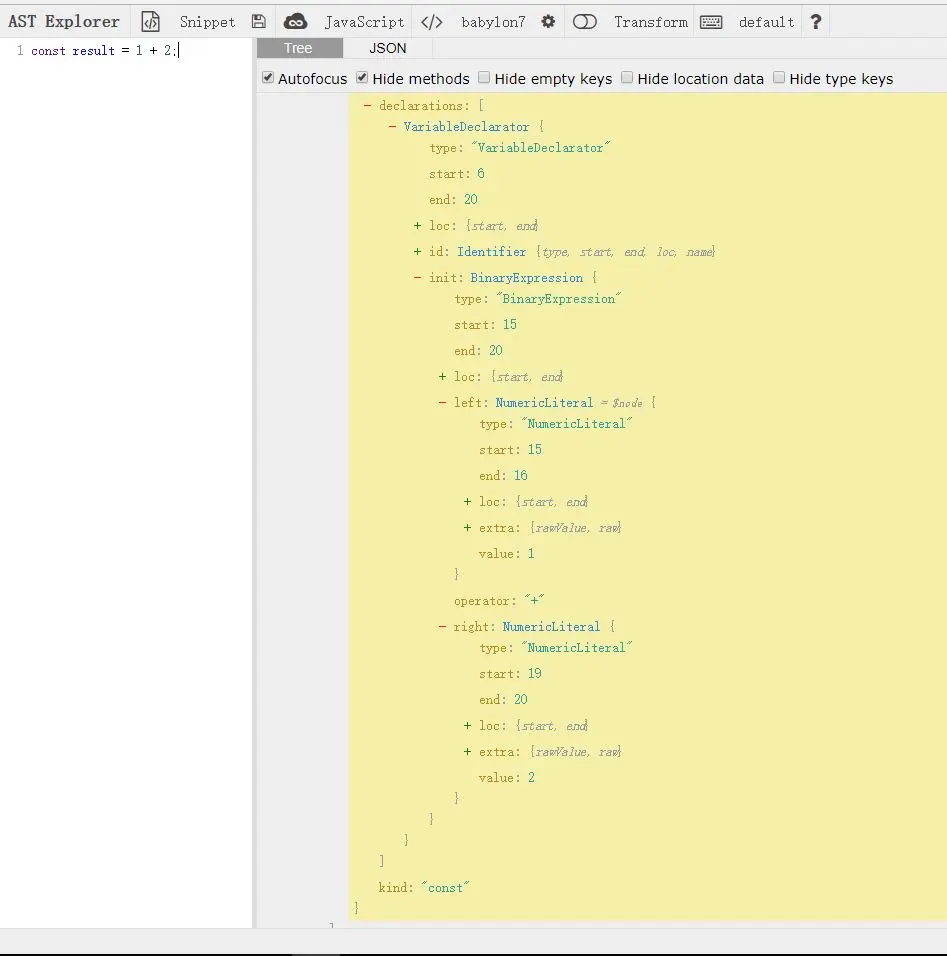Click the cloud fork icon
947x956 pixels.
coord(296,22)
